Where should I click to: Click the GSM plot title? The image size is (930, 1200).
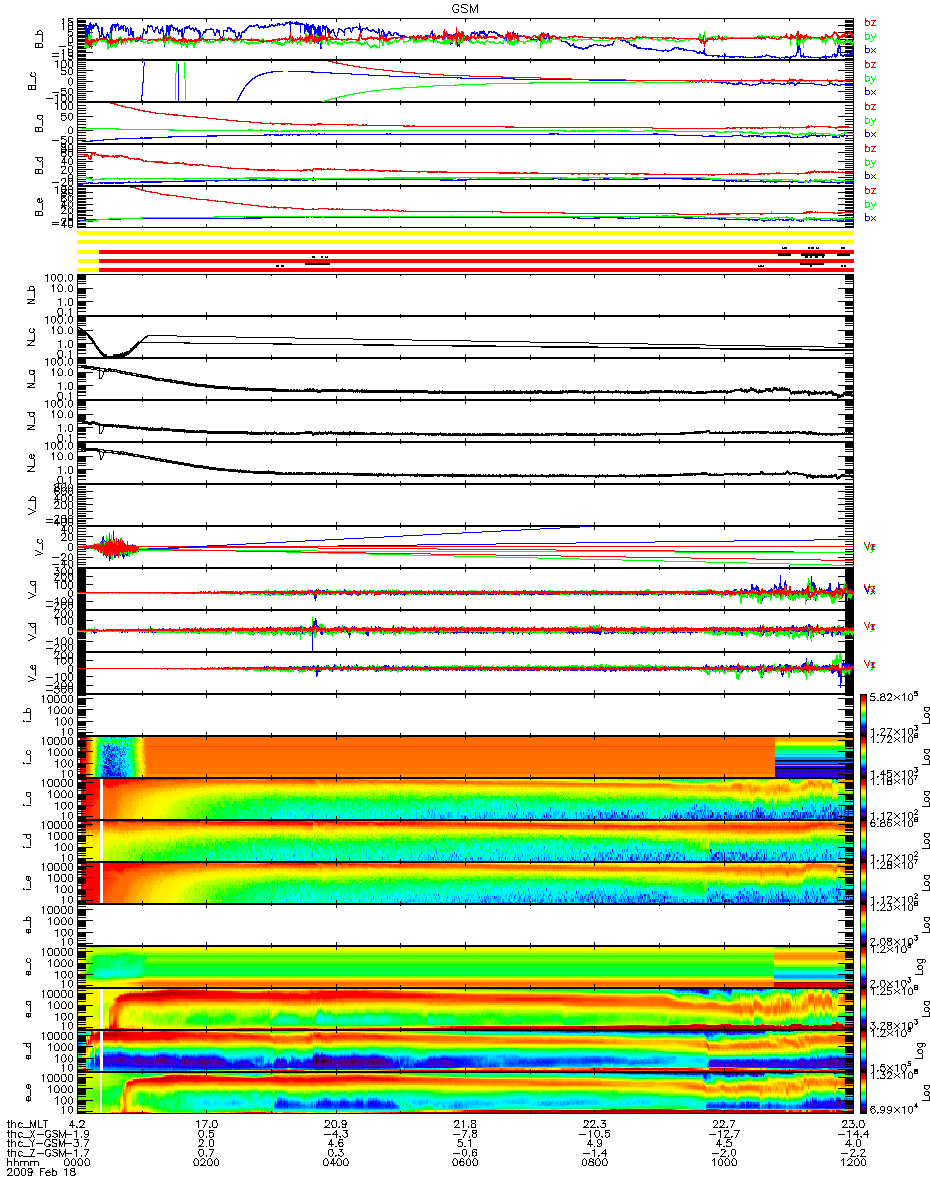(x=465, y=8)
